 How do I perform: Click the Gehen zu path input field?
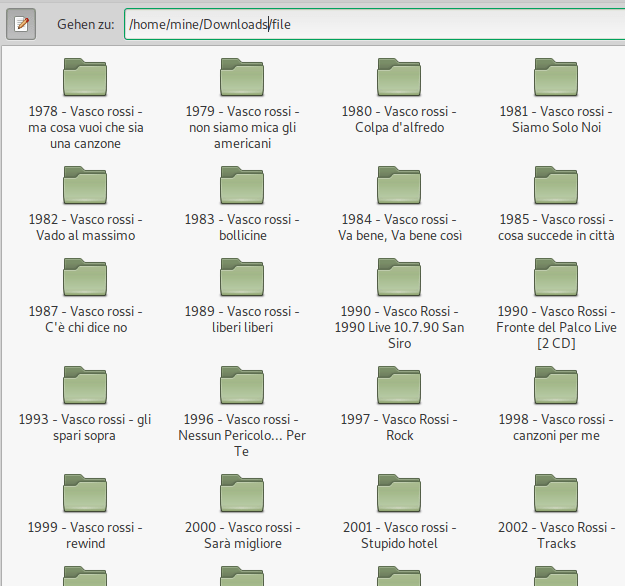pos(375,24)
